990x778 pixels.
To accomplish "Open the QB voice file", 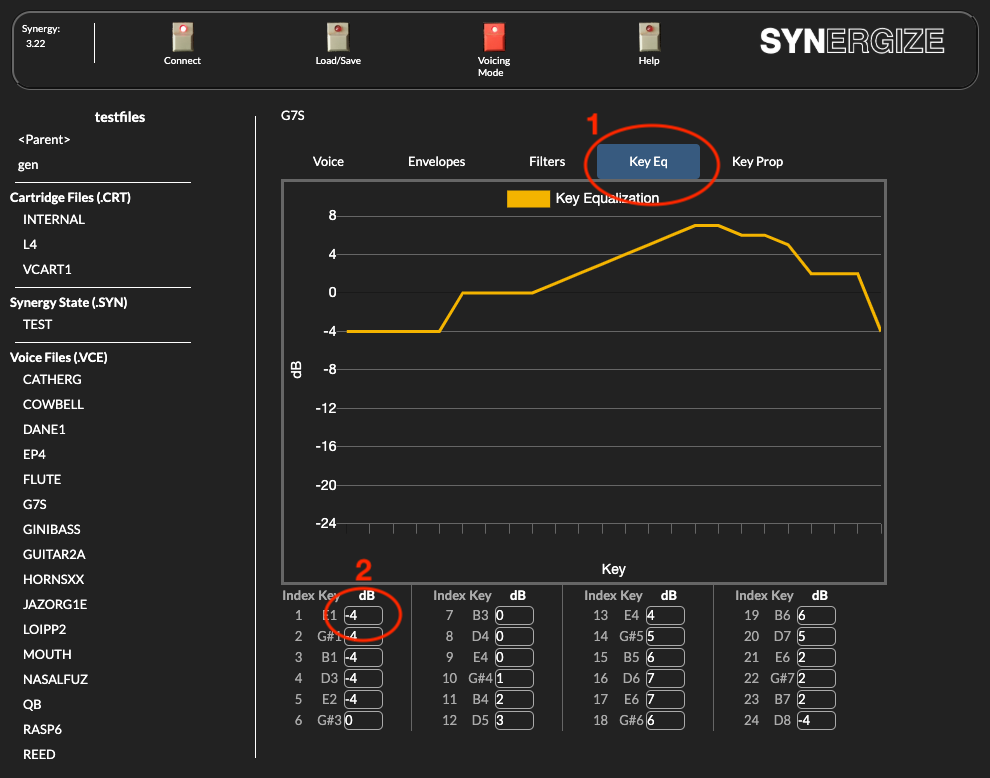I will click(32, 705).
